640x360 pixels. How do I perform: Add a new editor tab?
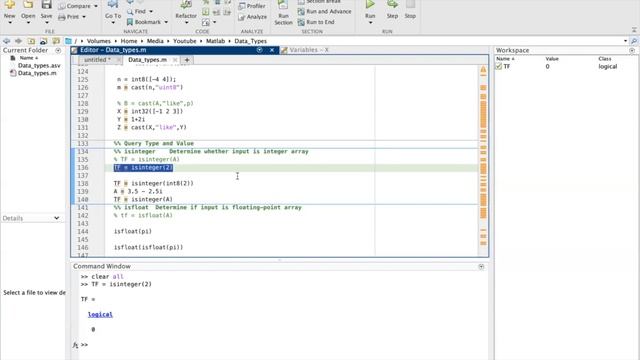coord(187,60)
